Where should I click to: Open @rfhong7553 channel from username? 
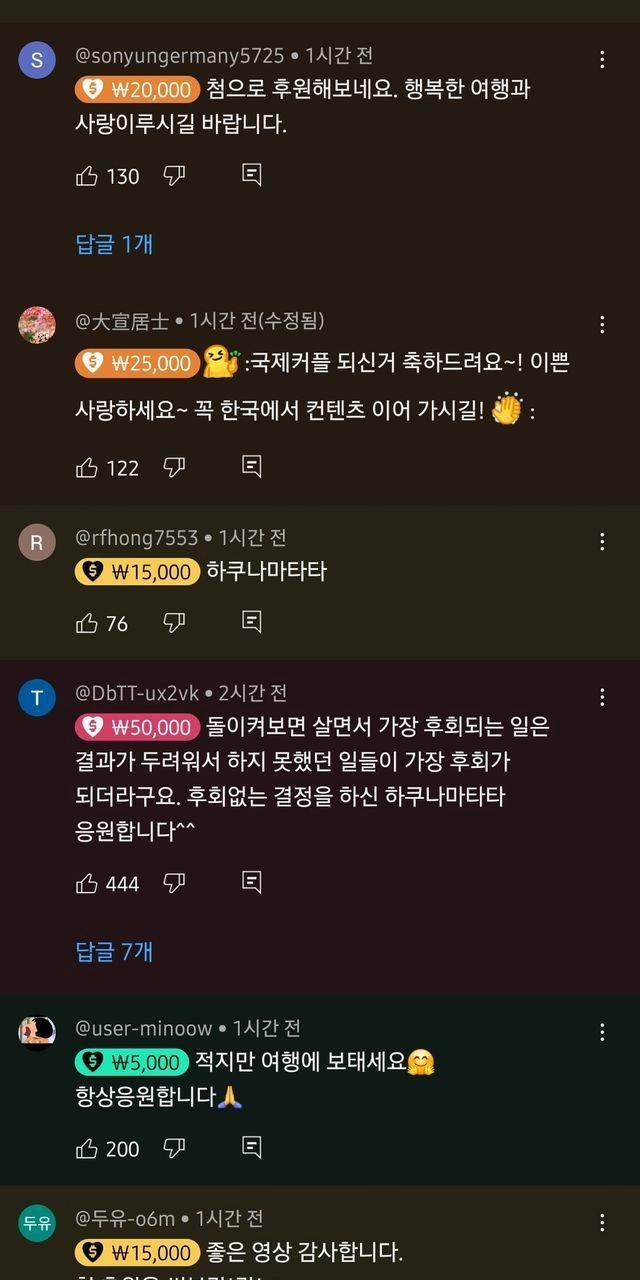coord(137,538)
